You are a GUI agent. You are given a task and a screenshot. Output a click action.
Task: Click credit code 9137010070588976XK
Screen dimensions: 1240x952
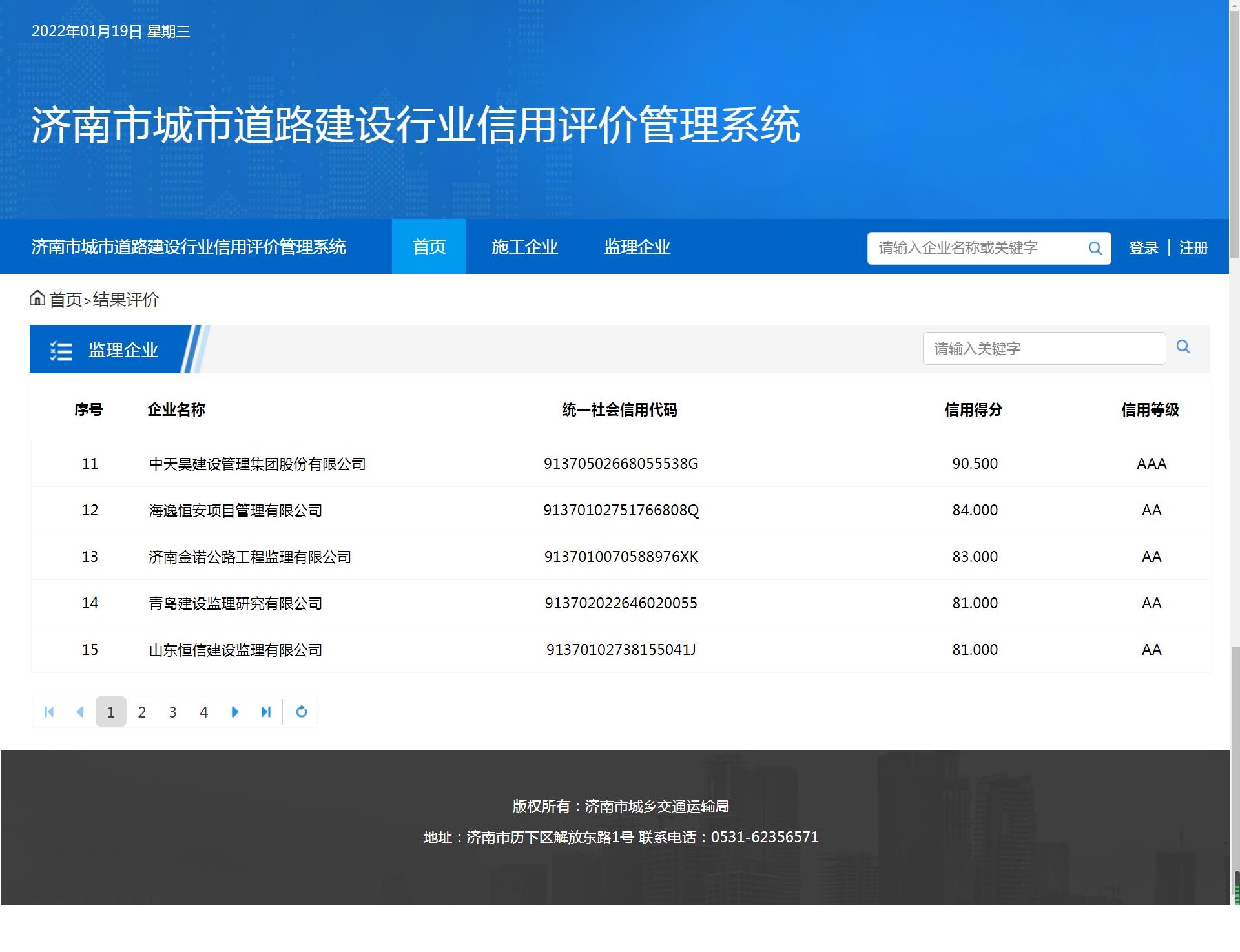click(x=621, y=557)
